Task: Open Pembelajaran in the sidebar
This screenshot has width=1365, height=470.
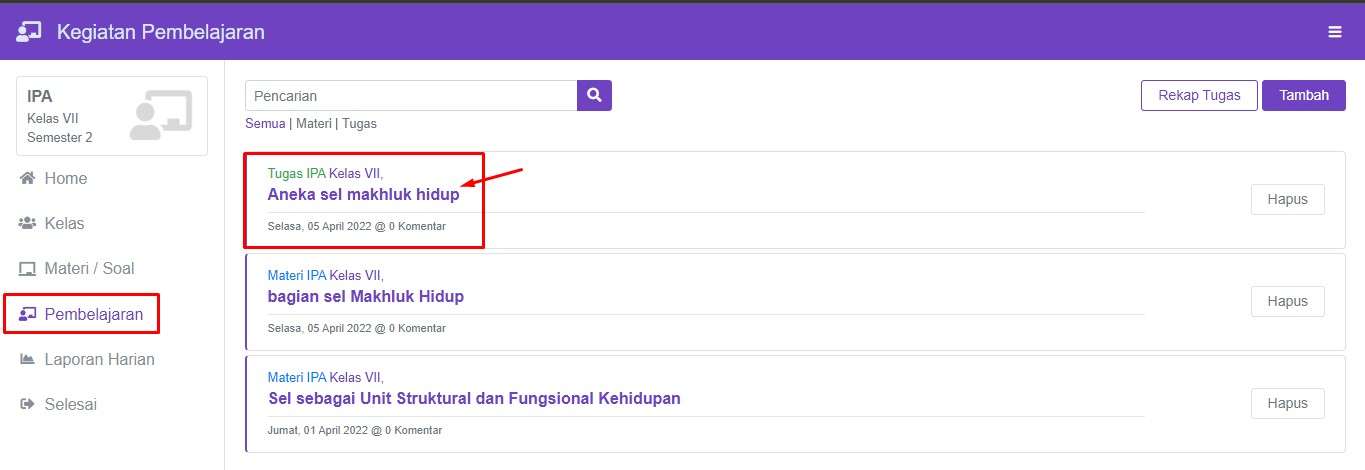Action: 93,314
